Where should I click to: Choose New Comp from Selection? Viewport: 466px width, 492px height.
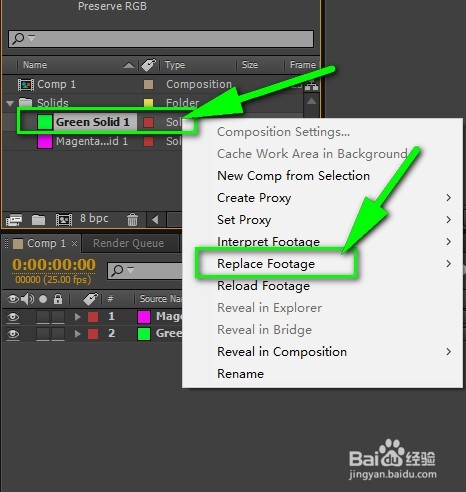tap(293, 176)
